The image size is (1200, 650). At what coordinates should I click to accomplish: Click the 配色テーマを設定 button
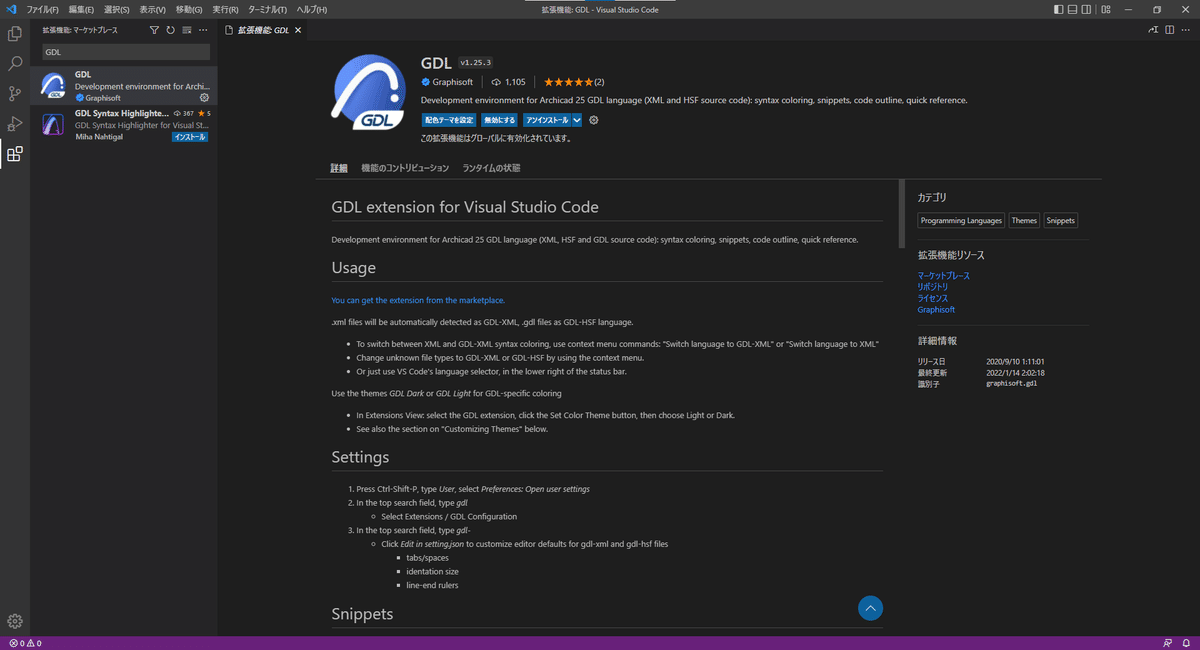point(449,120)
